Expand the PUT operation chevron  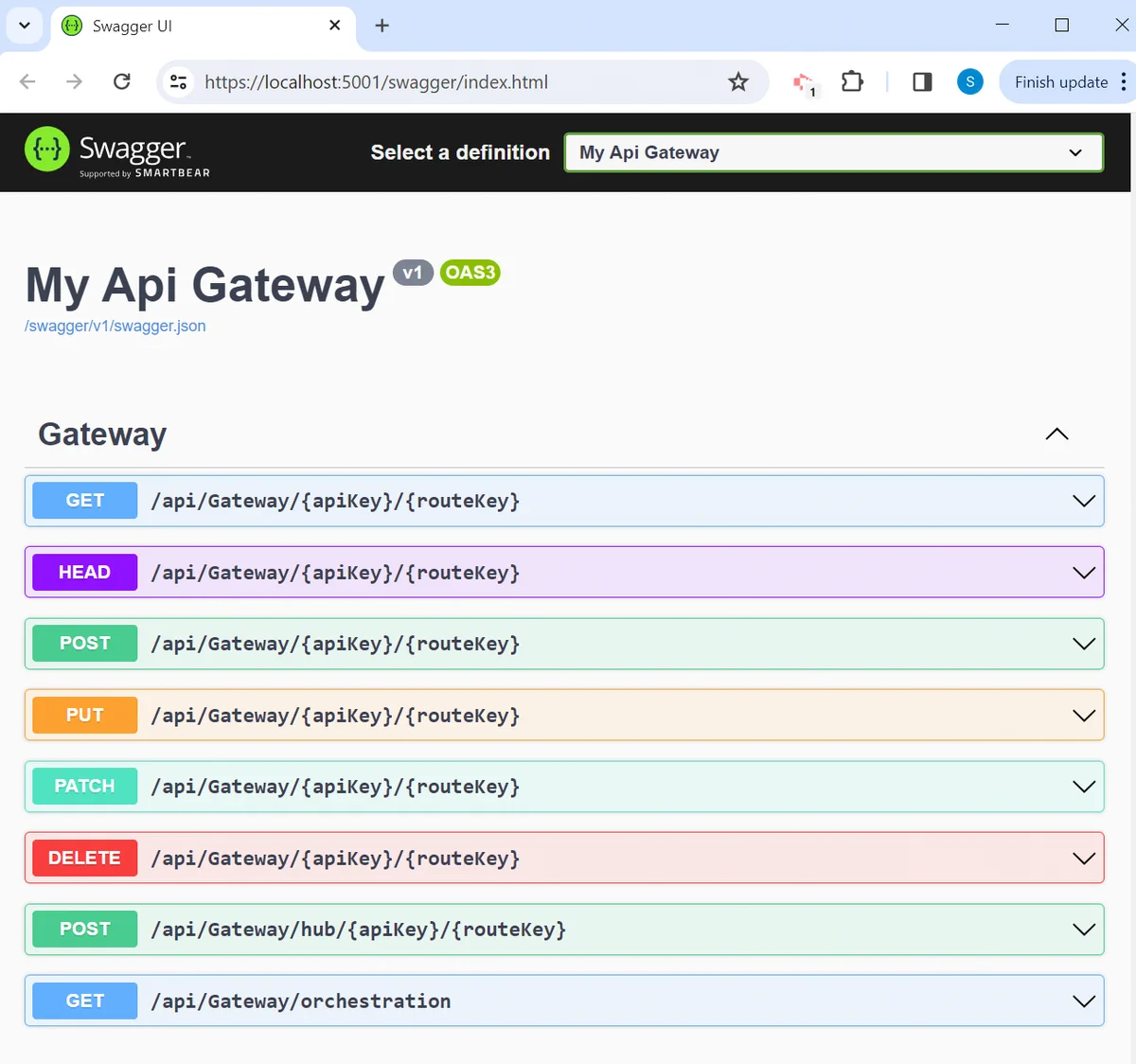(1084, 716)
